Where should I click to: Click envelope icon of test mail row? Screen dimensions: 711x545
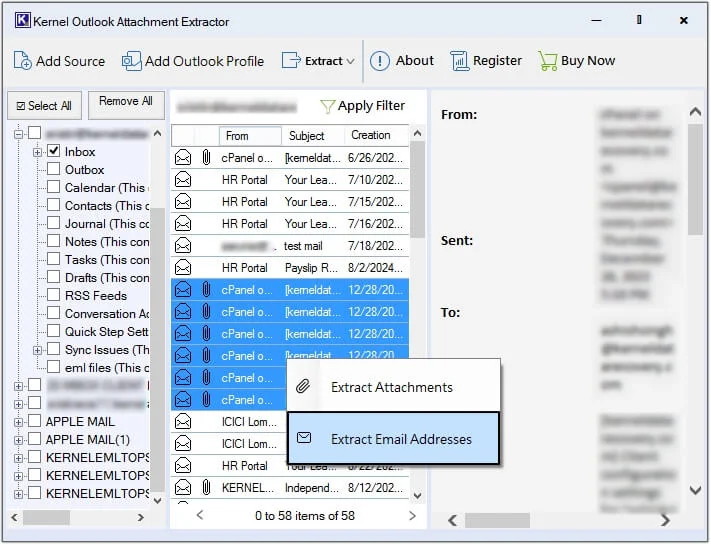tap(183, 246)
